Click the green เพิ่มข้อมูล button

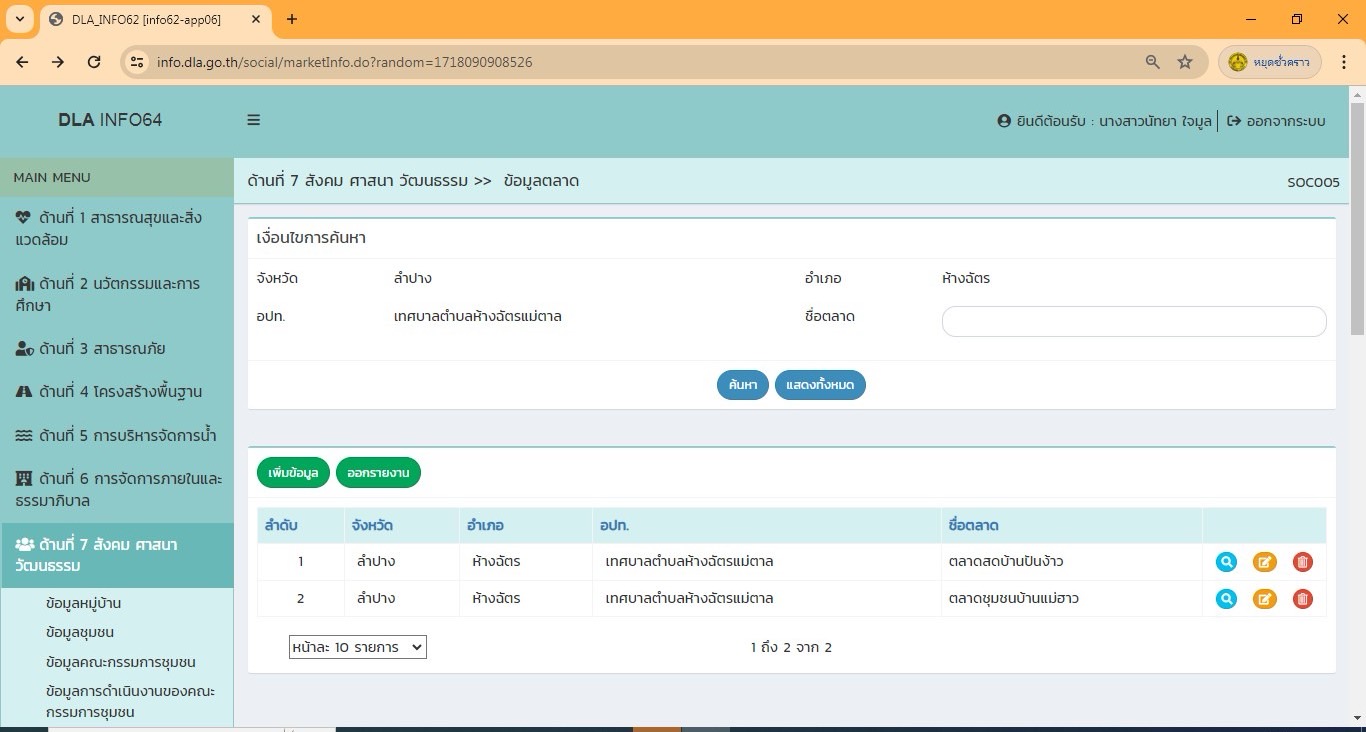tap(293, 473)
